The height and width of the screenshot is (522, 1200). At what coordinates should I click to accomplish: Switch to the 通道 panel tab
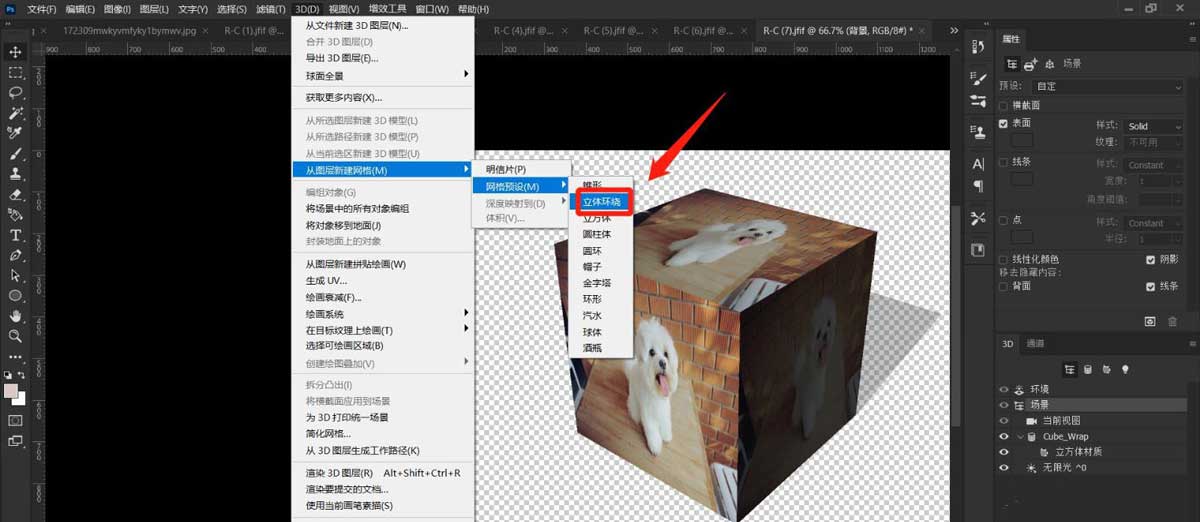coord(1036,344)
